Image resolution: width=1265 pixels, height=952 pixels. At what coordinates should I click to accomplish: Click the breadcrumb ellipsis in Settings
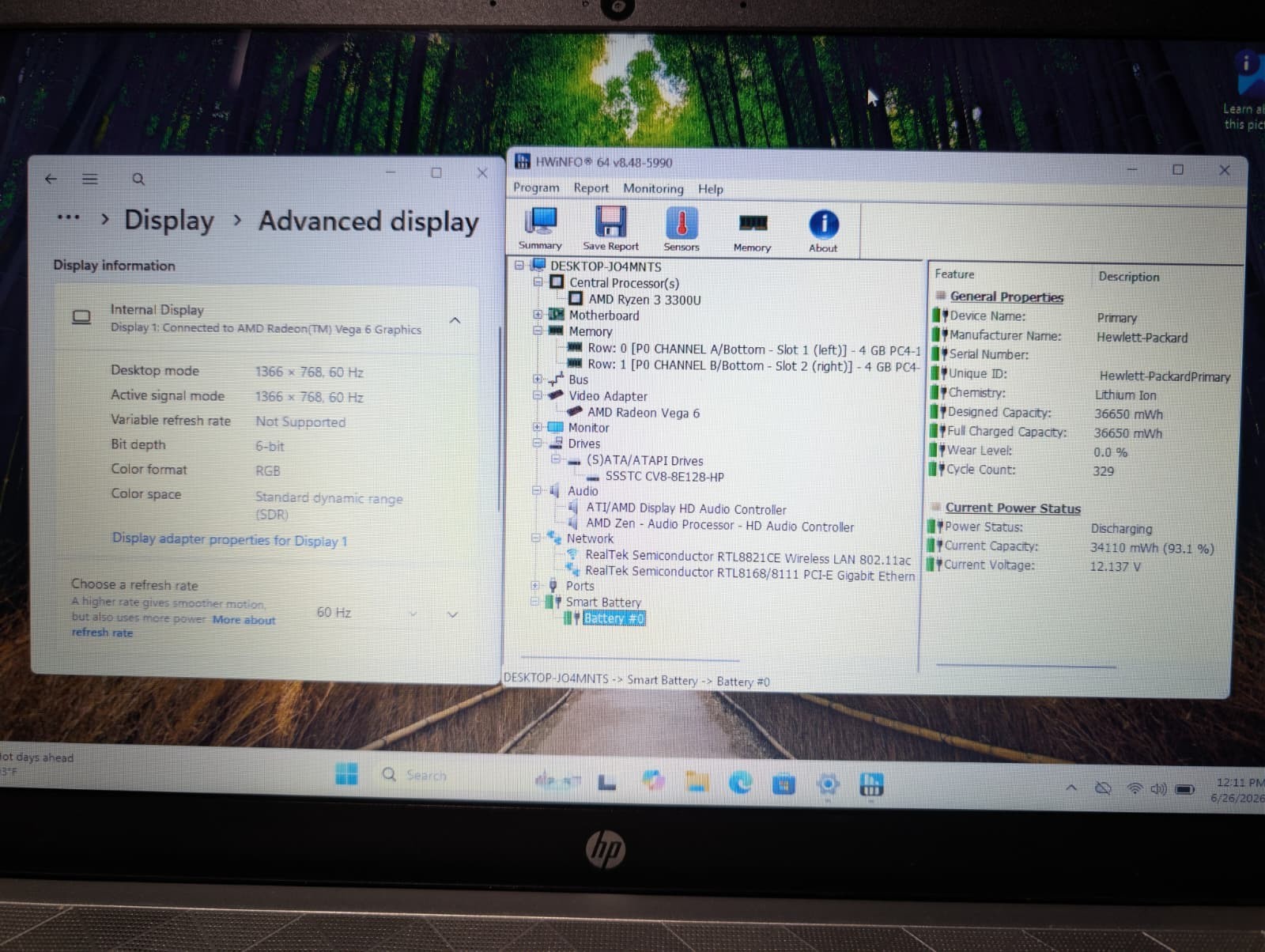69,217
